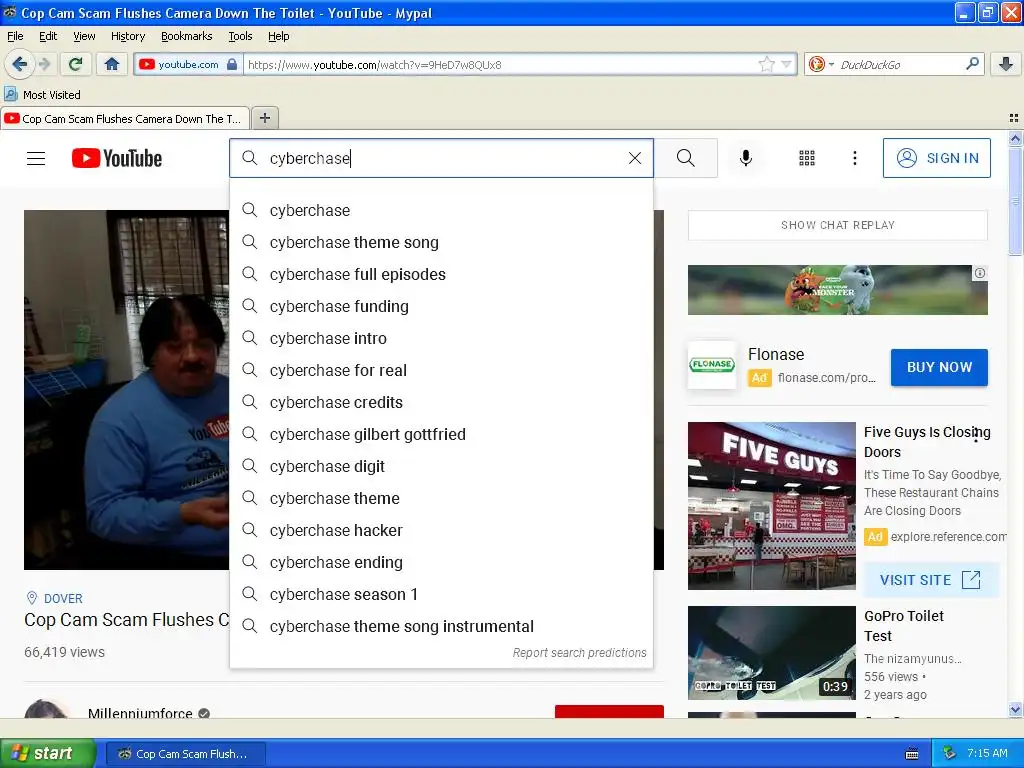This screenshot has width=1024, height=768.
Task: Open the GoPro Toilet Test thumbnail
Action: 771,653
